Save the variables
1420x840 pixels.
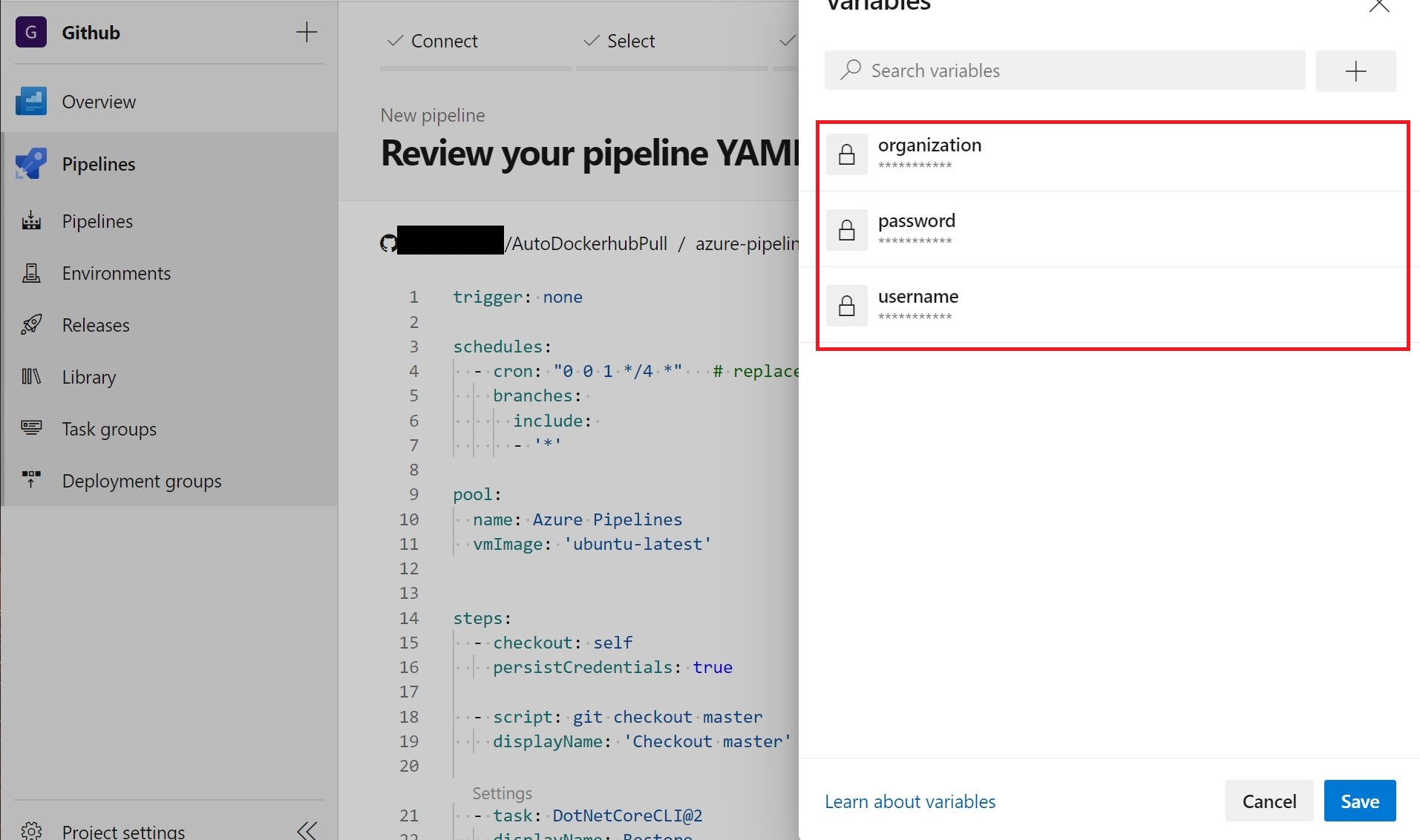tap(1359, 801)
